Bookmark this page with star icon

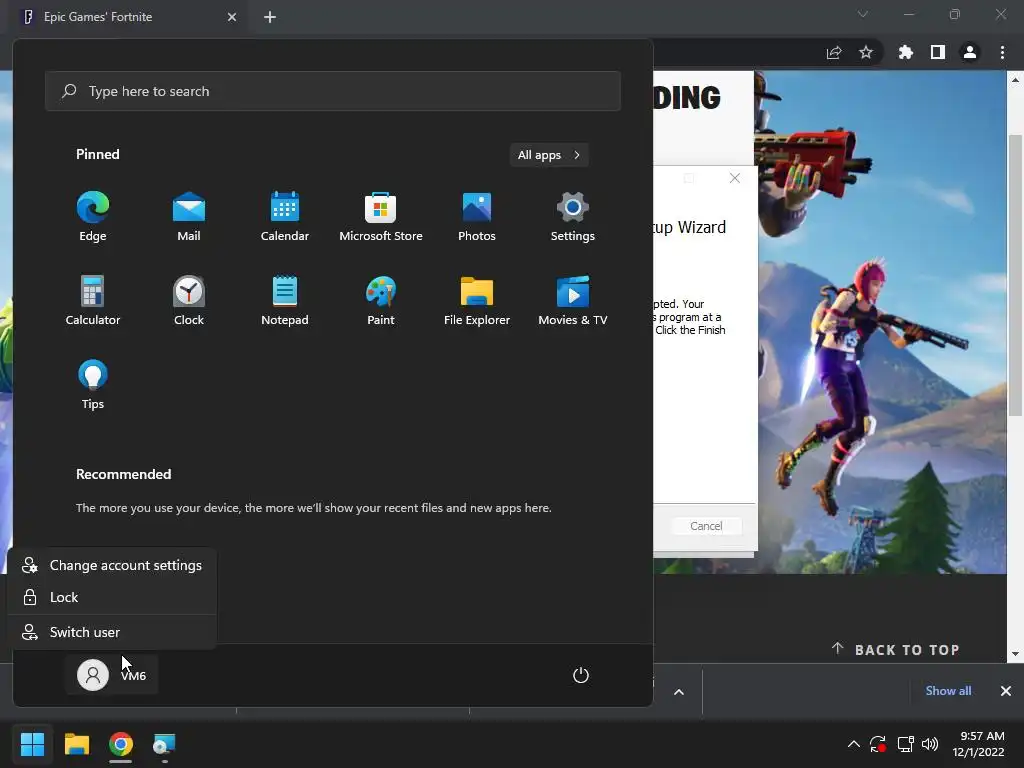pyautogui.click(x=866, y=52)
